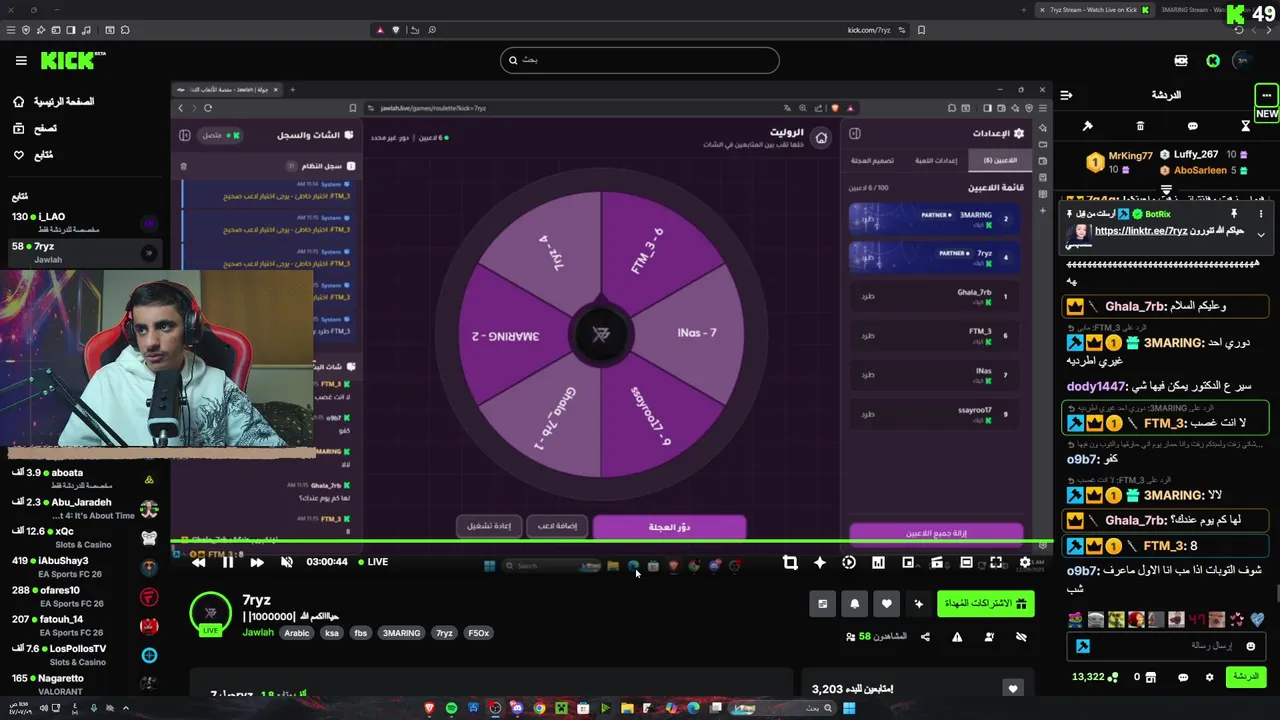Pause the live stream video

(x=228, y=562)
